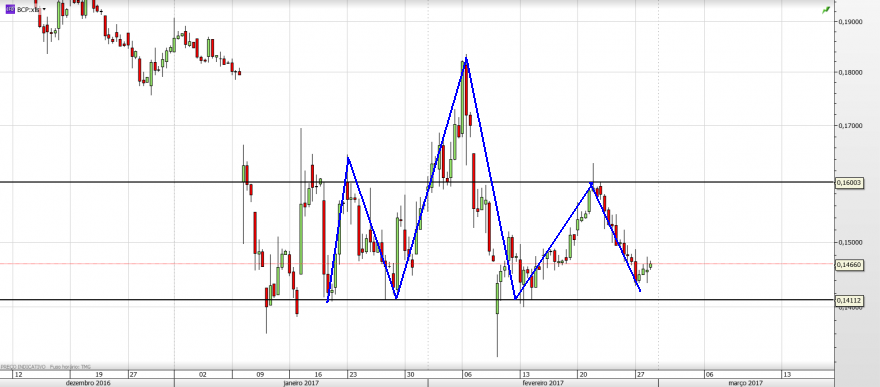Click the dezembro 2016 month label

(x=88, y=383)
